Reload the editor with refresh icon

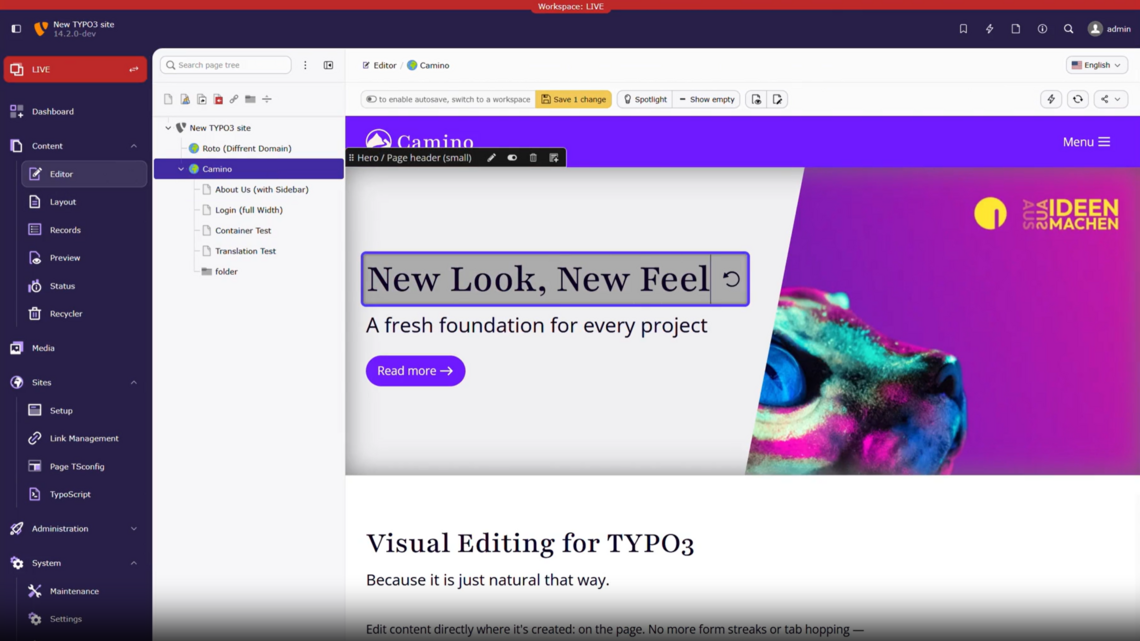point(1078,100)
